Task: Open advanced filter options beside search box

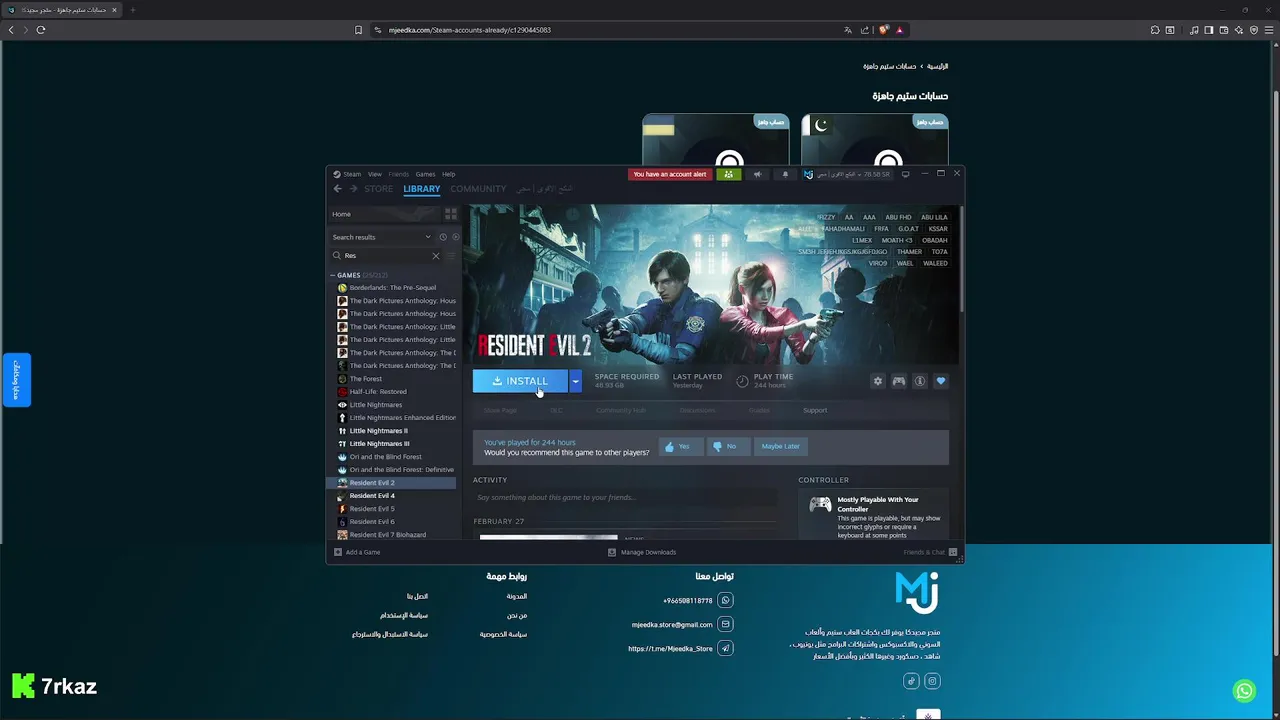Action: 451,256
